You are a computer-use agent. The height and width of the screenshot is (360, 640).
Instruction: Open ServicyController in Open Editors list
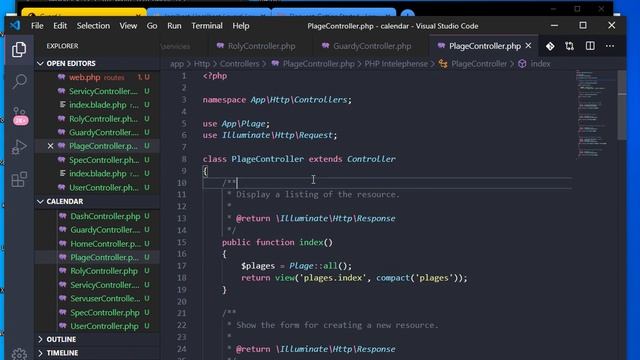(98, 91)
